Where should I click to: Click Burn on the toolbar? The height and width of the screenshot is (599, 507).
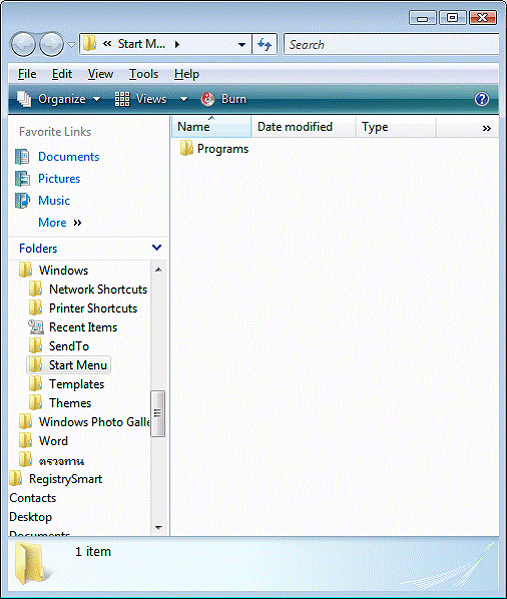(224, 99)
